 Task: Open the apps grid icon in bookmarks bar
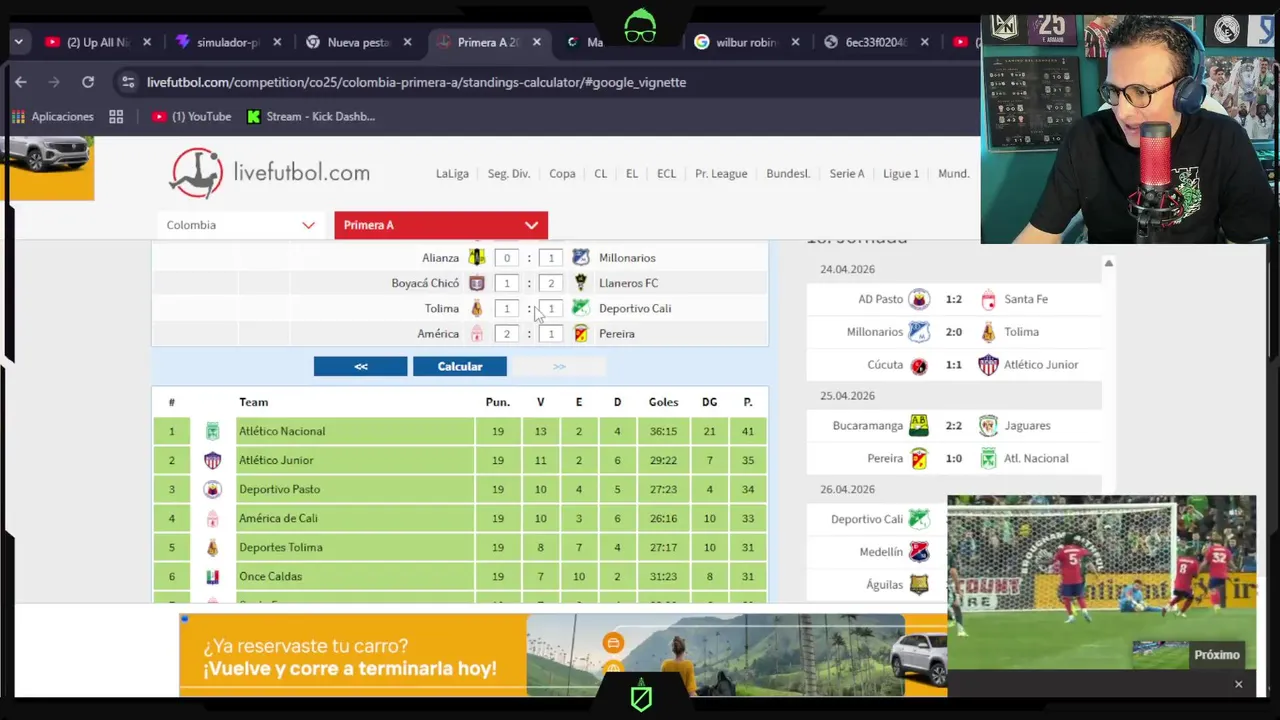pyautogui.click(x=116, y=117)
